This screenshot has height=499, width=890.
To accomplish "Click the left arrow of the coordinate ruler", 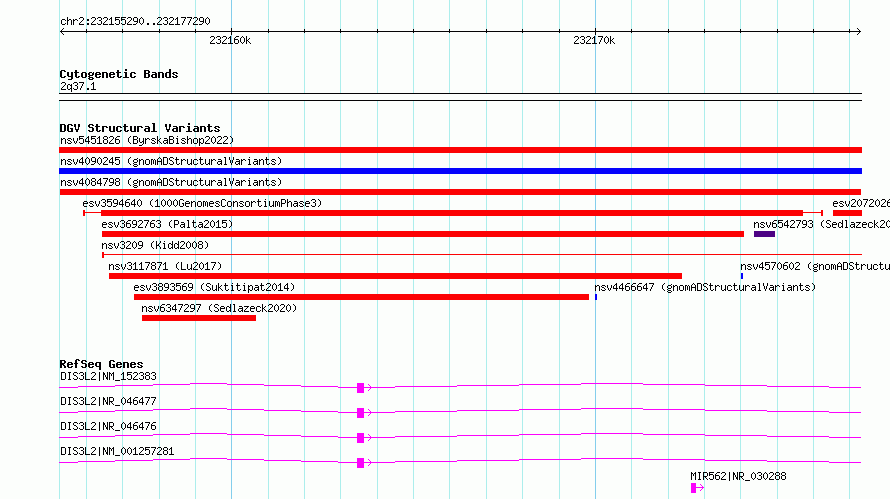I will 62,32.
